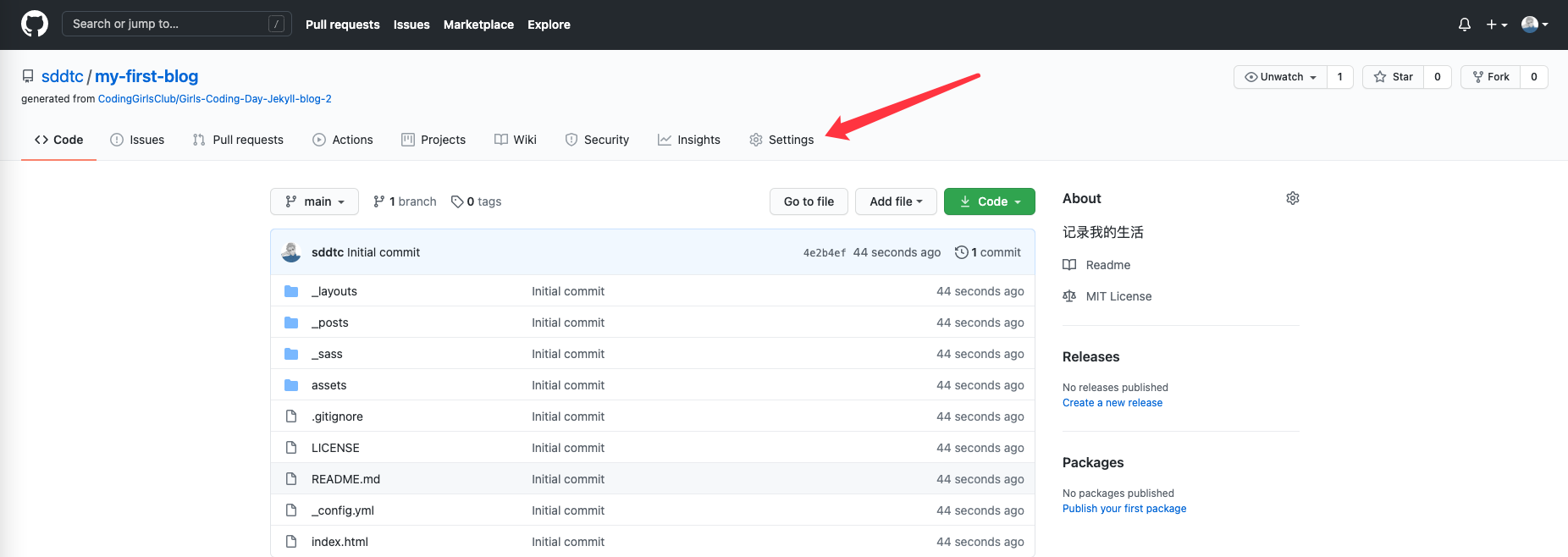
Task: Click the watchers count 1
Action: click(x=1339, y=77)
